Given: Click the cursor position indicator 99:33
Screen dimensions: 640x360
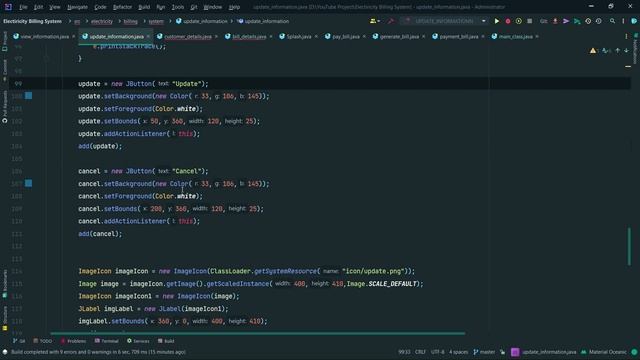Looking at the screenshot, I should click(404, 352).
